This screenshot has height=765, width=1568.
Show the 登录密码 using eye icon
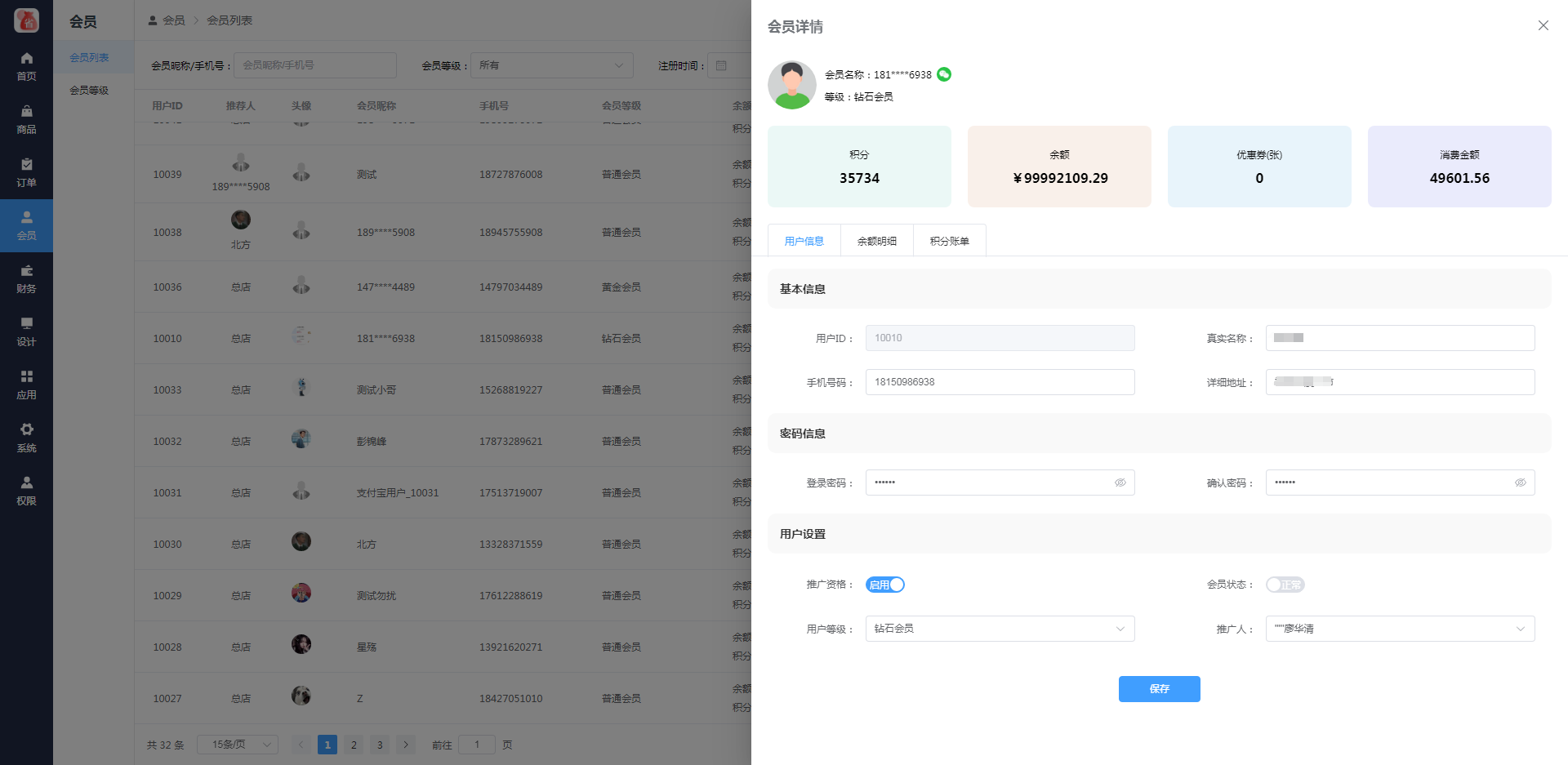coord(1120,483)
